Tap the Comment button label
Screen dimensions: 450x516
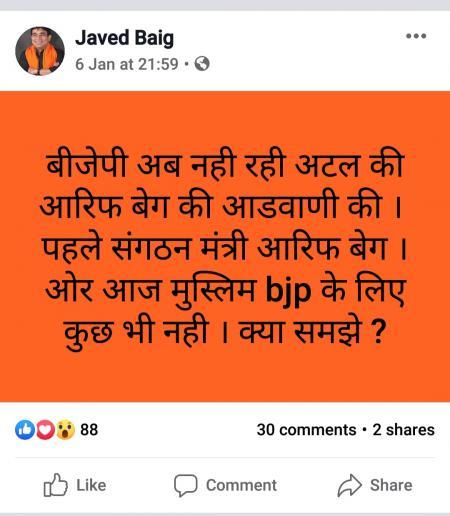coord(241,485)
